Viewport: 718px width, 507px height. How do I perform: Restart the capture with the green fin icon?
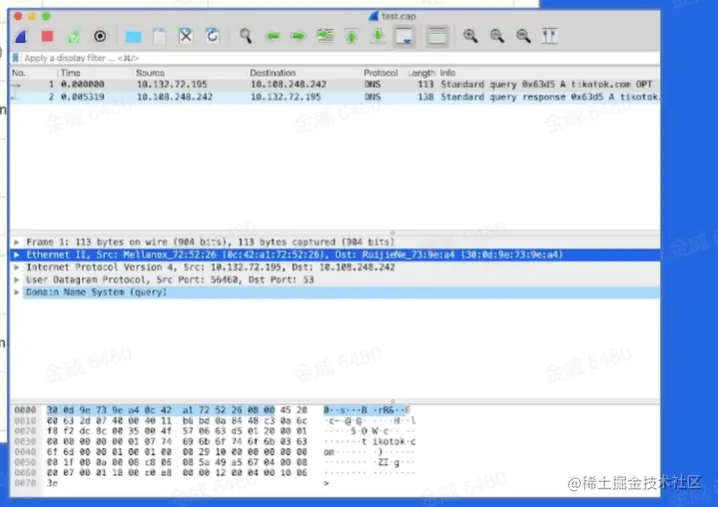74,36
